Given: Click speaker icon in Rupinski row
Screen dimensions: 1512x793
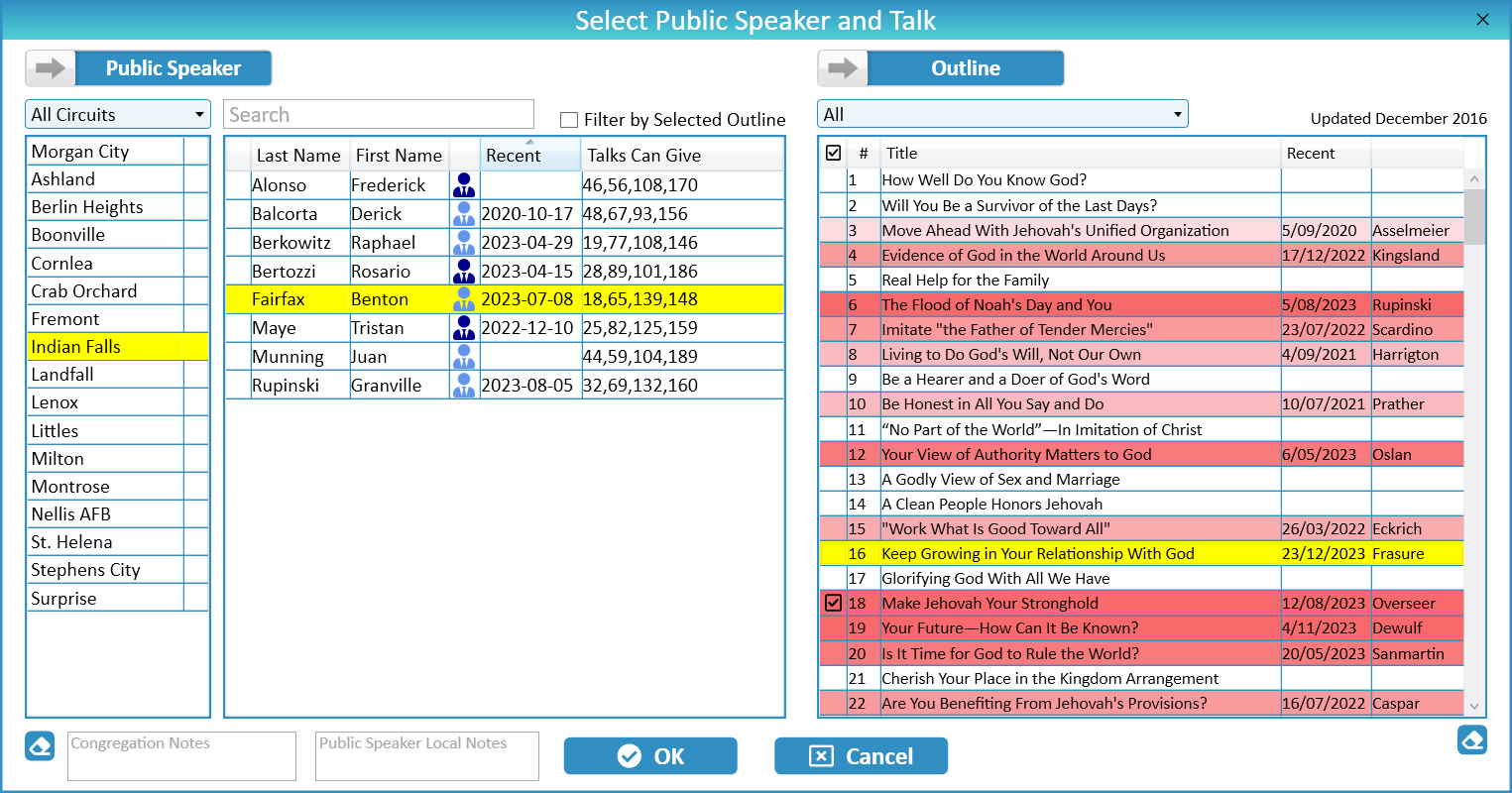Looking at the screenshot, I should [464, 386].
